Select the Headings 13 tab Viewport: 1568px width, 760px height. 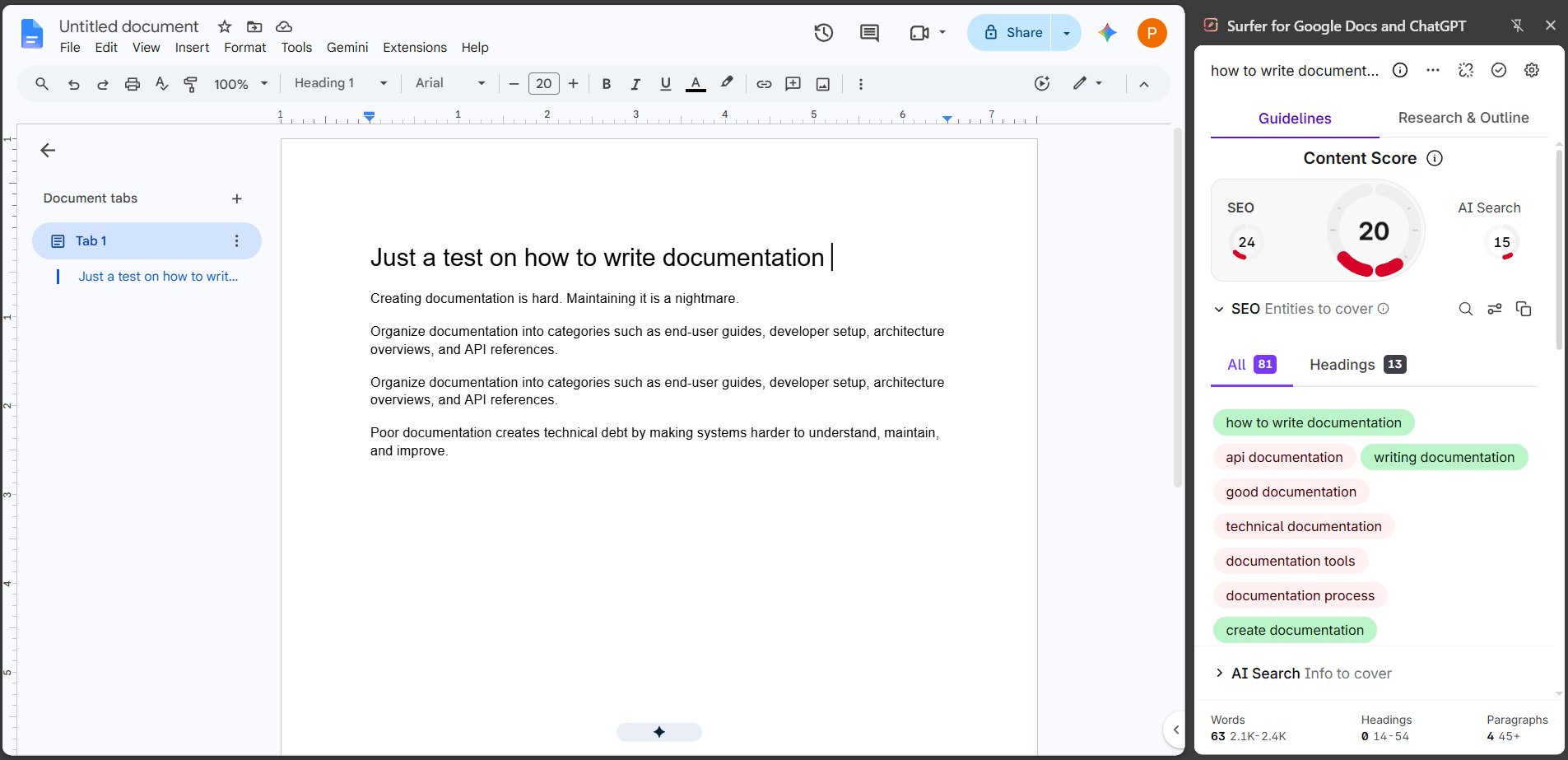pyautogui.click(x=1357, y=365)
